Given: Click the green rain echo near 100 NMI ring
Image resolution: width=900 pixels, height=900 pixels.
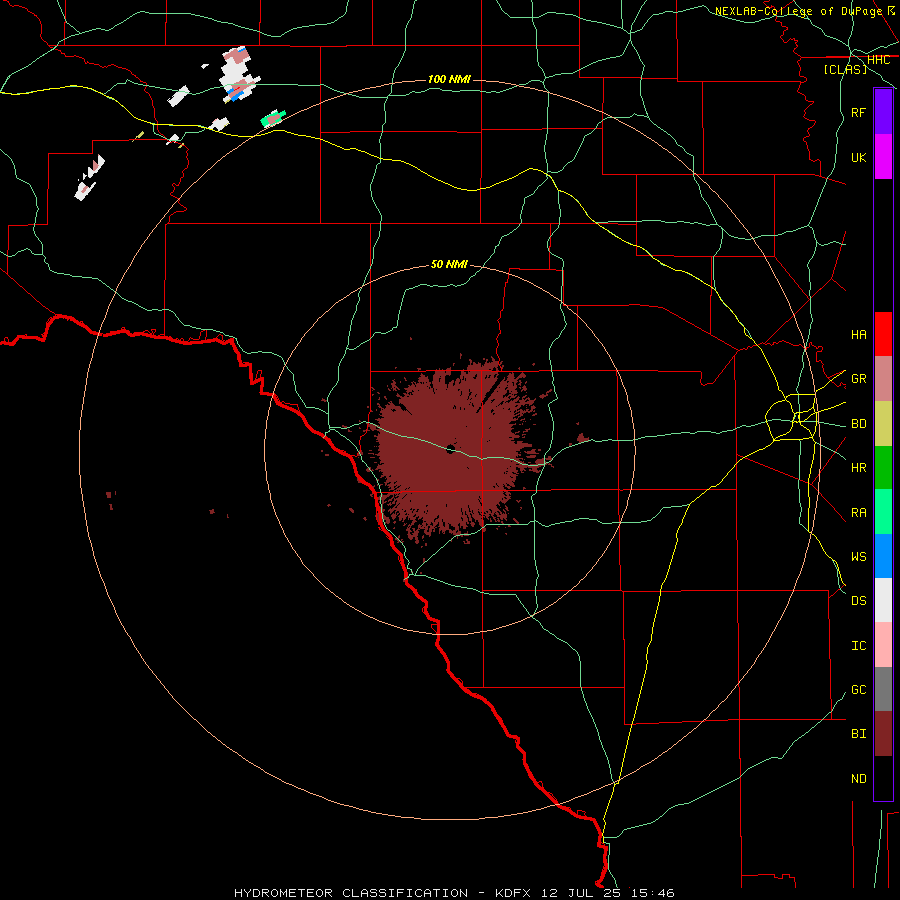Looking at the screenshot, I should 273,118.
